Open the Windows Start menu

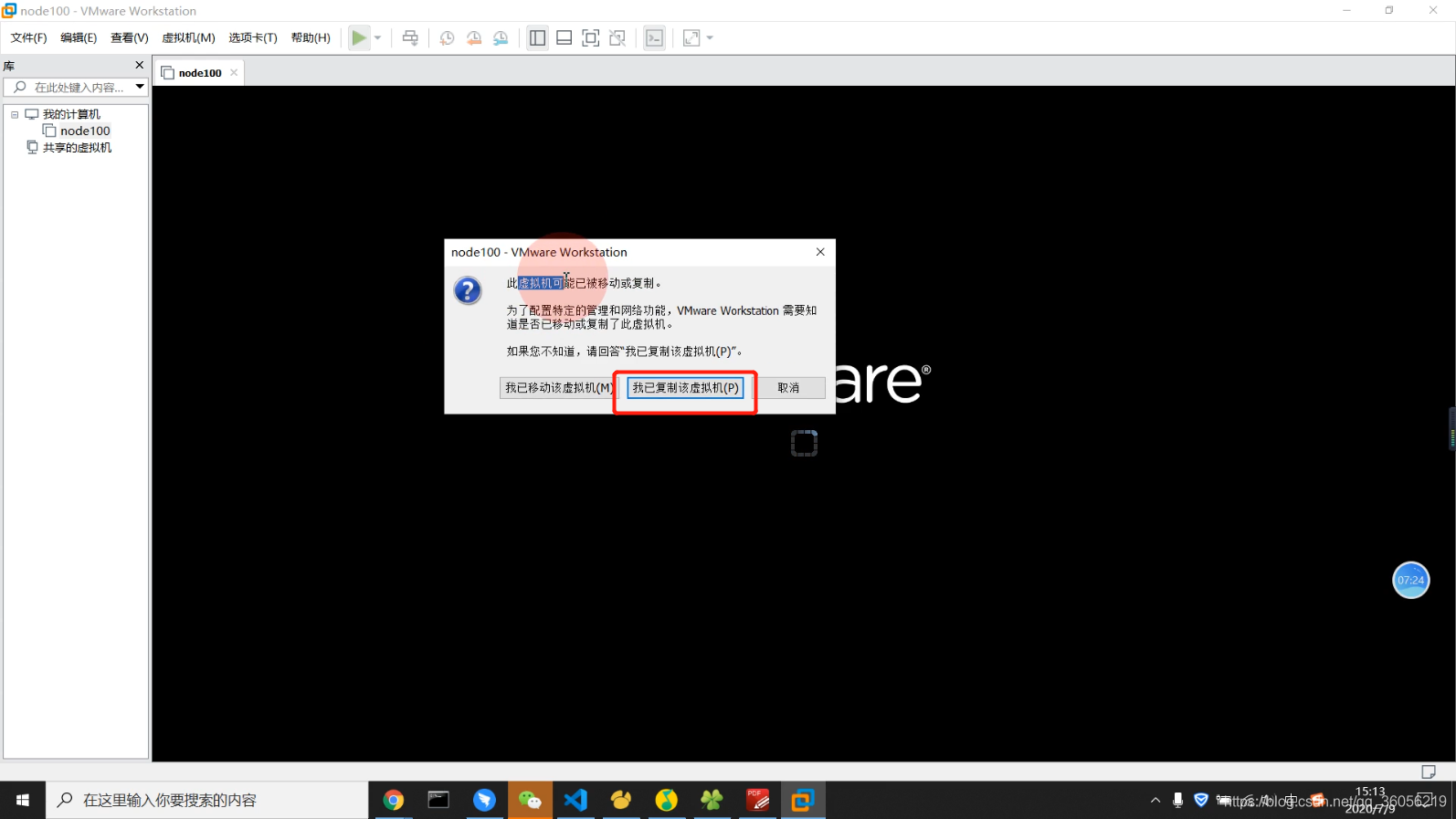pos(23,800)
